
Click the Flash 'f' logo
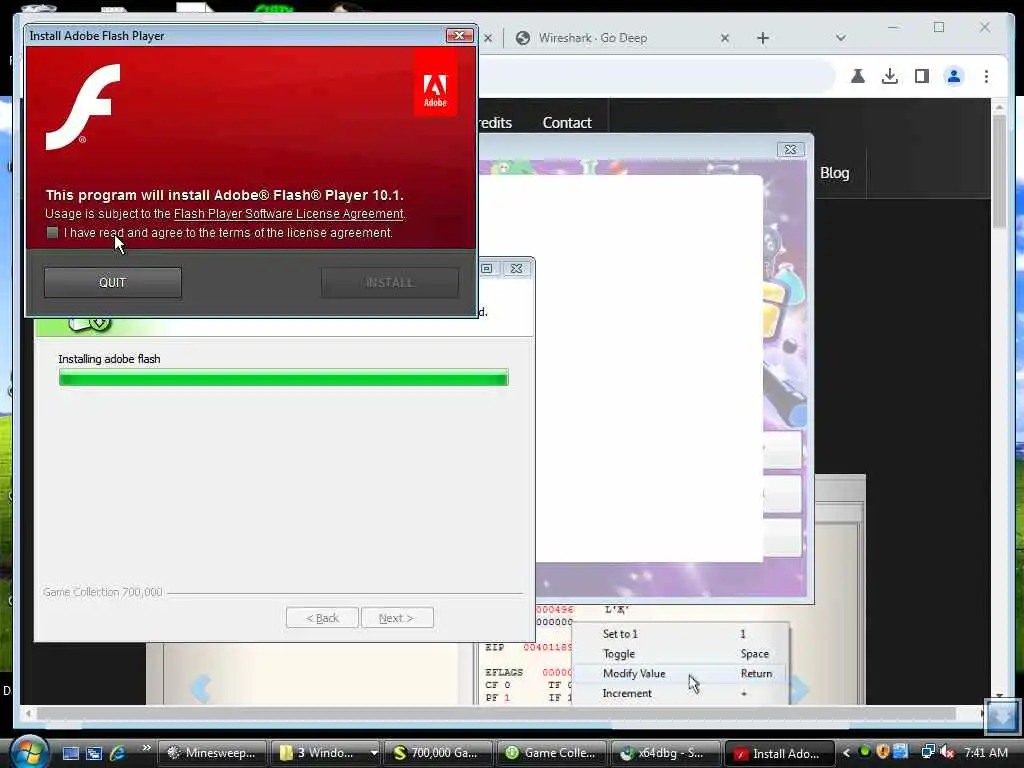pos(83,107)
